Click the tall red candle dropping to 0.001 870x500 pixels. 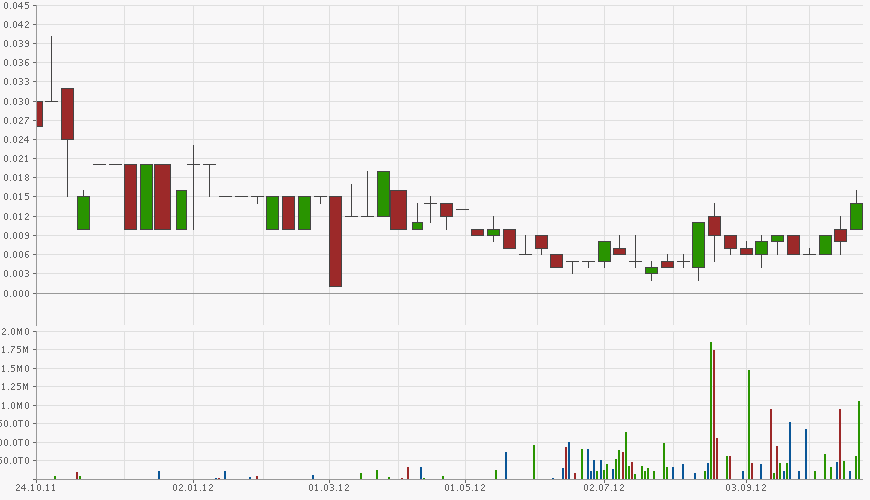pyautogui.click(x=335, y=241)
